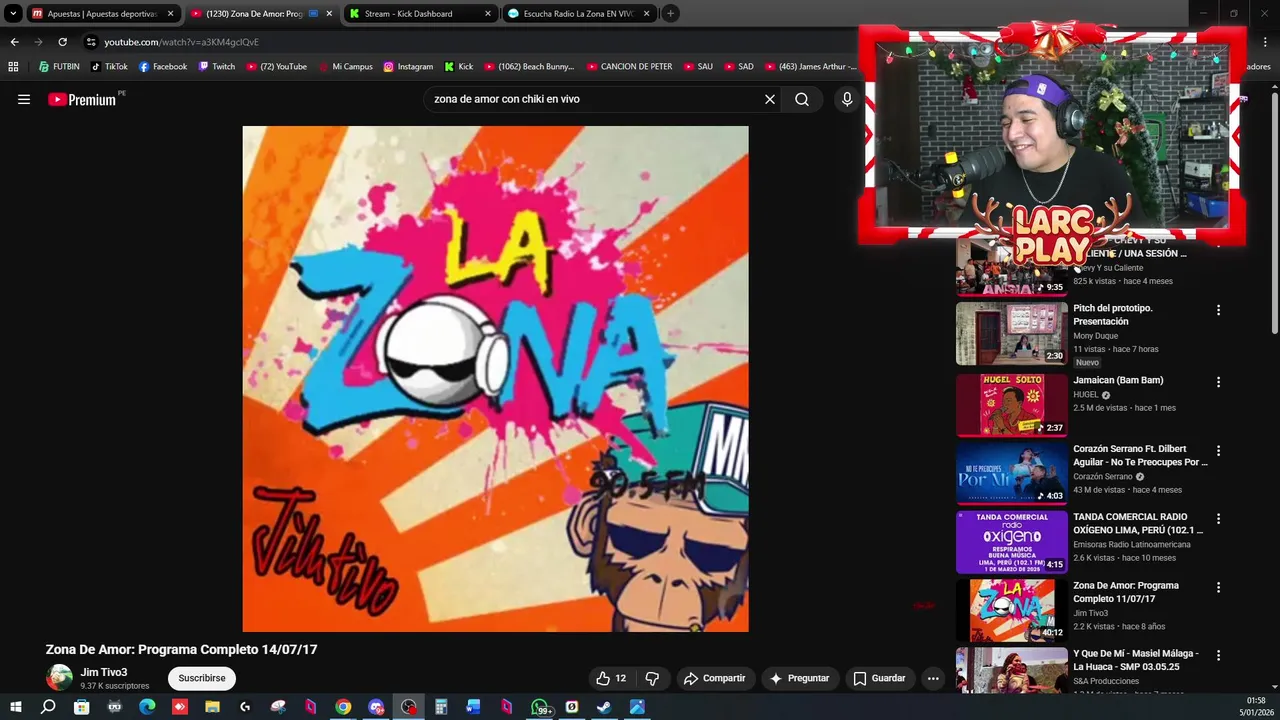Open options for Corazón Serrano video
Viewport: 1280px width, 720px height.
tap(1218, 451)
